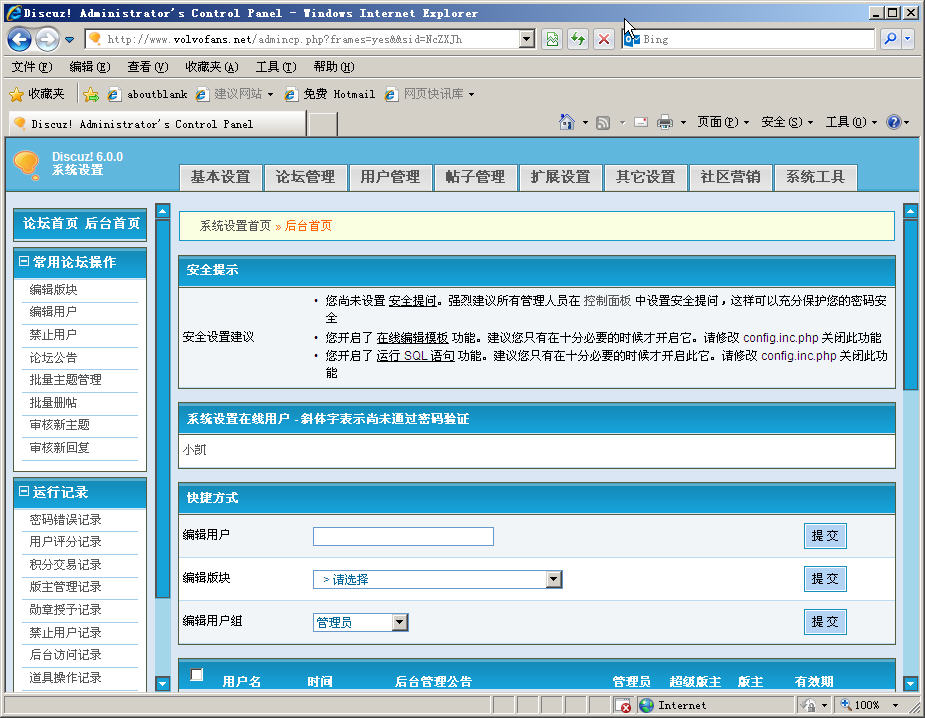Click the Discuz! orange speech bubble logo
Viewport: 925px width, 718px height.
(26, 164)
